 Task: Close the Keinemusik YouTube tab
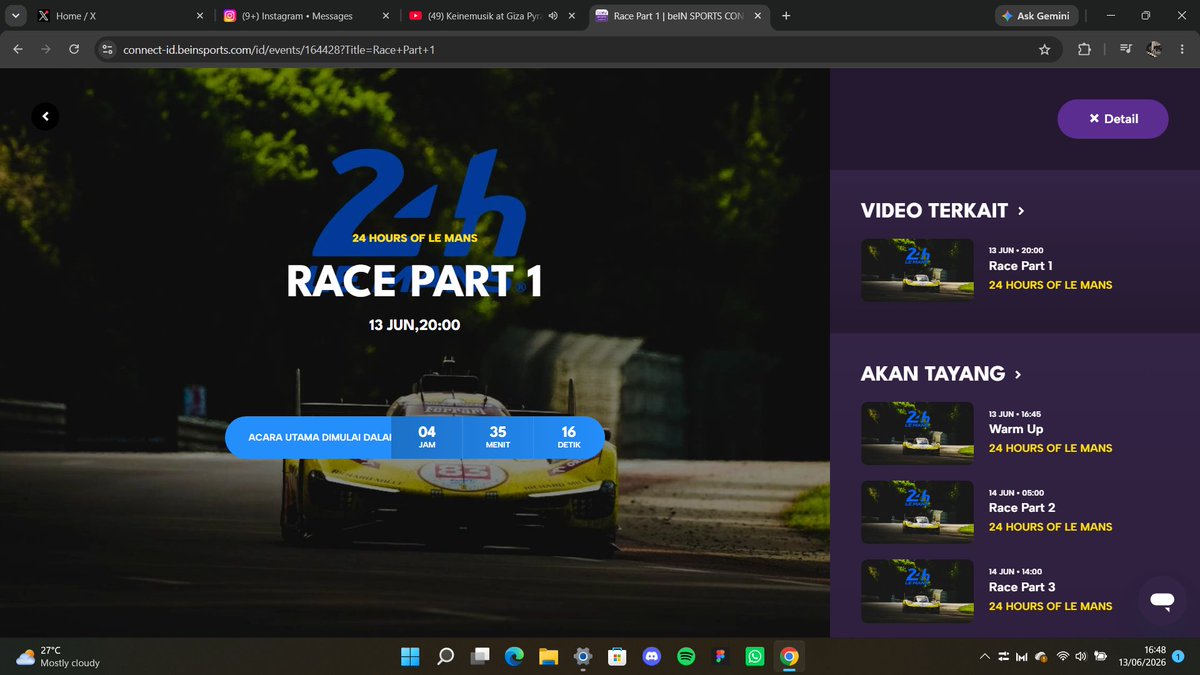tap(572, 16)
